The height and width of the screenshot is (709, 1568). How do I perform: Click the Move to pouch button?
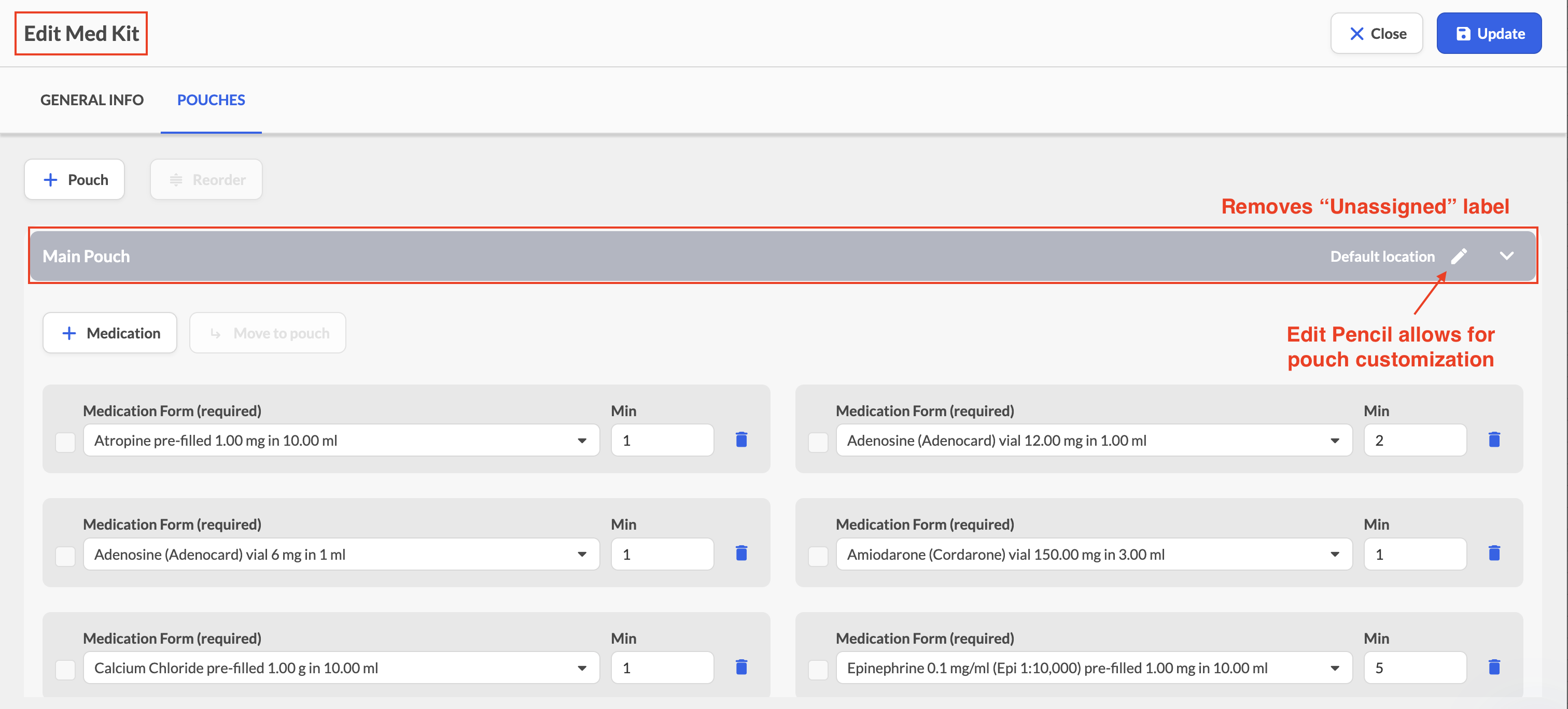[x=268, y=333]
